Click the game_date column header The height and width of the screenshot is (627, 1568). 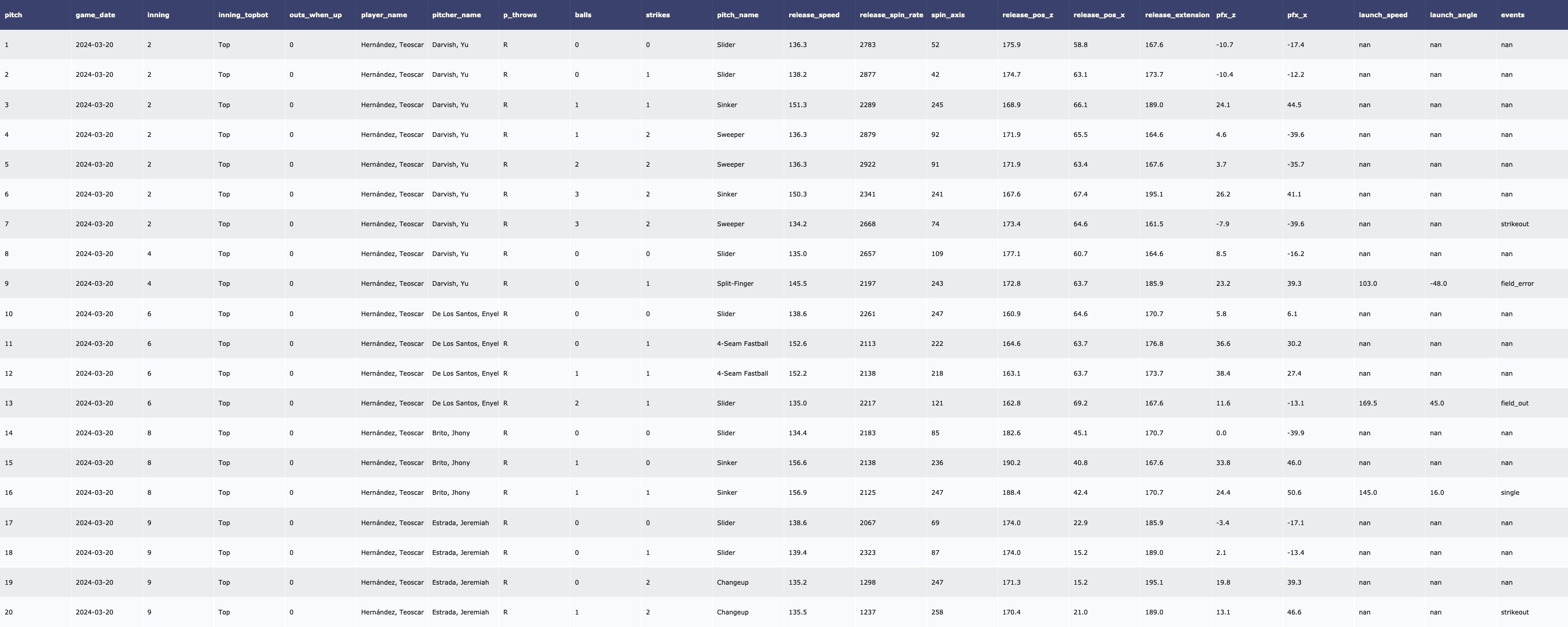tap(95, 15)
